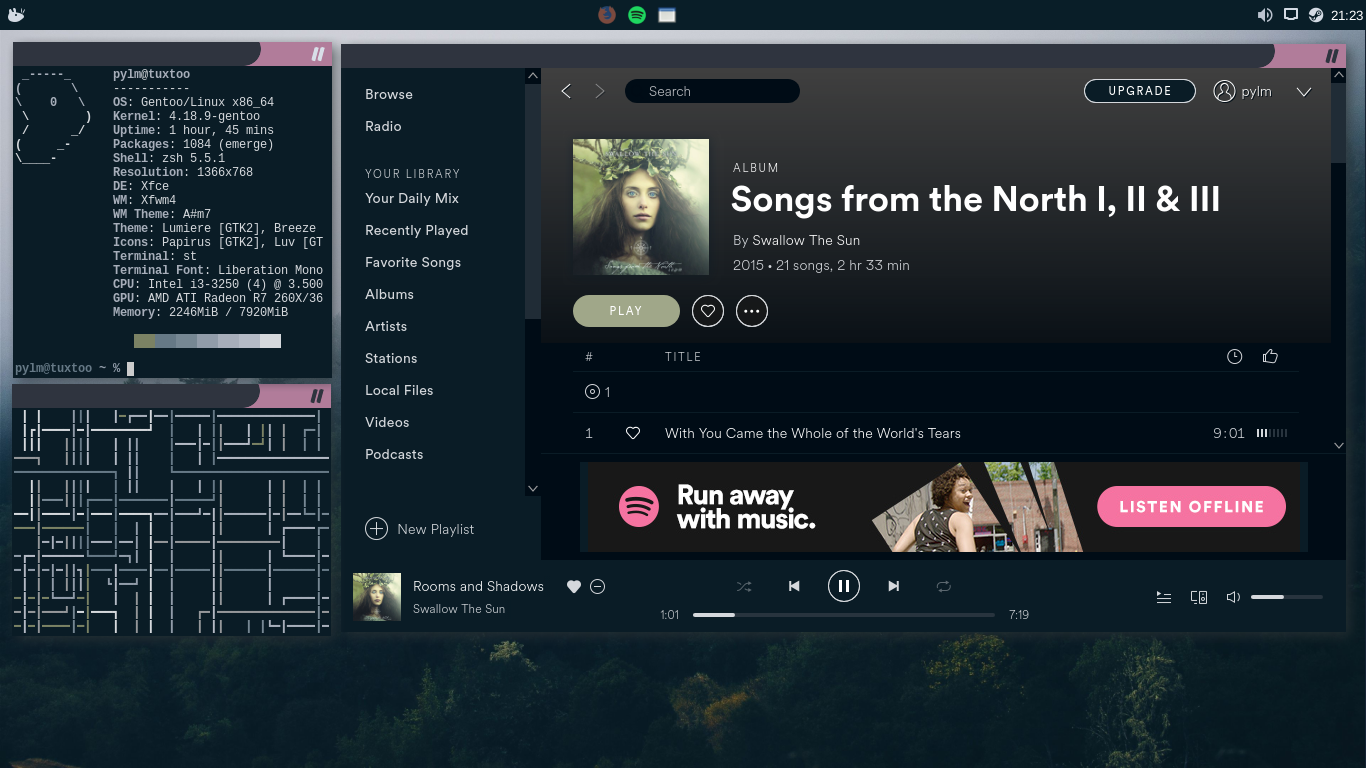Click the green PLAY album button
This screenshot has height=768, width=1366.
(x=626, y=311)
